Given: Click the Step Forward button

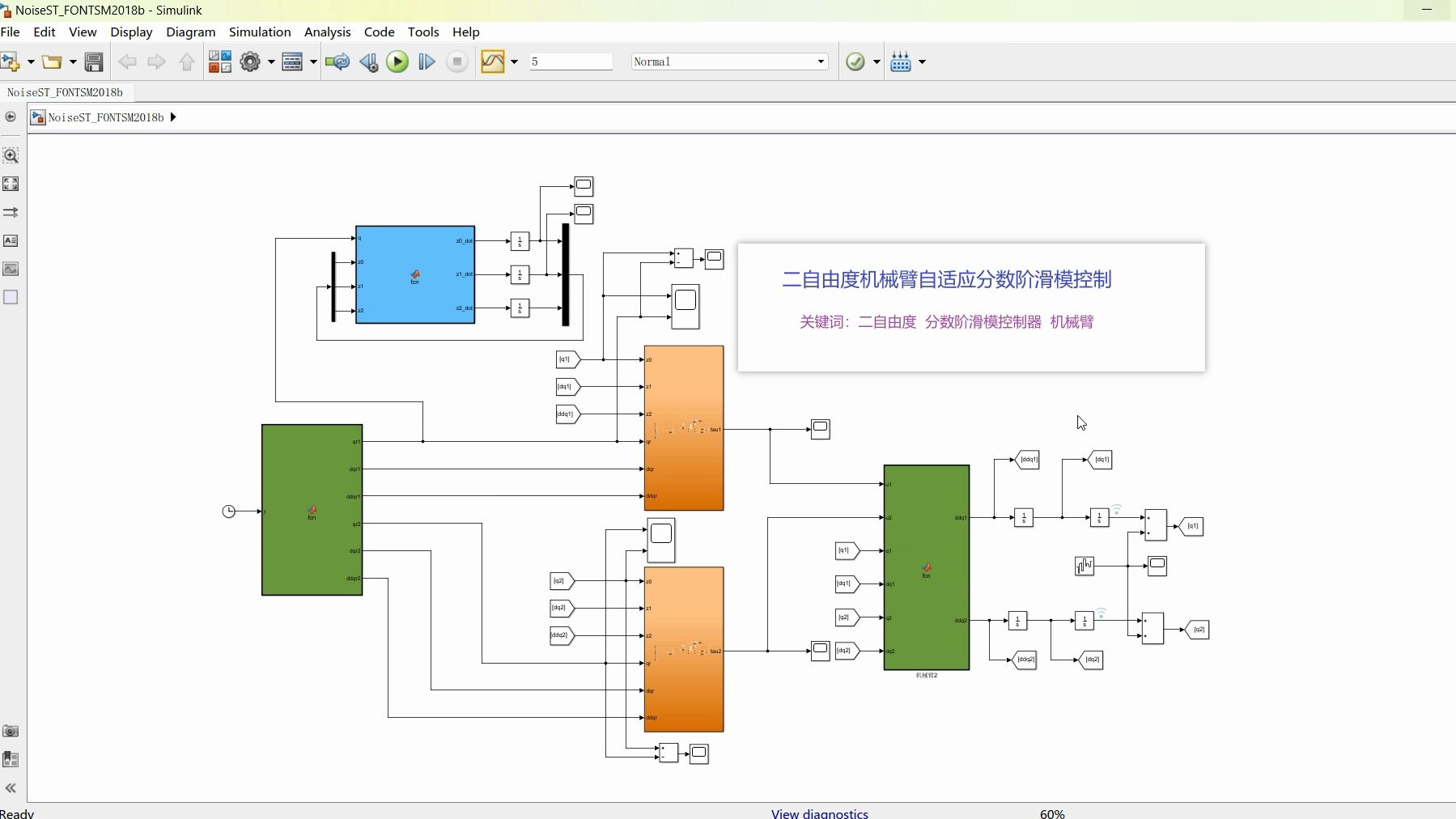Looking at the screenshot, I should (x=427, y=62).
